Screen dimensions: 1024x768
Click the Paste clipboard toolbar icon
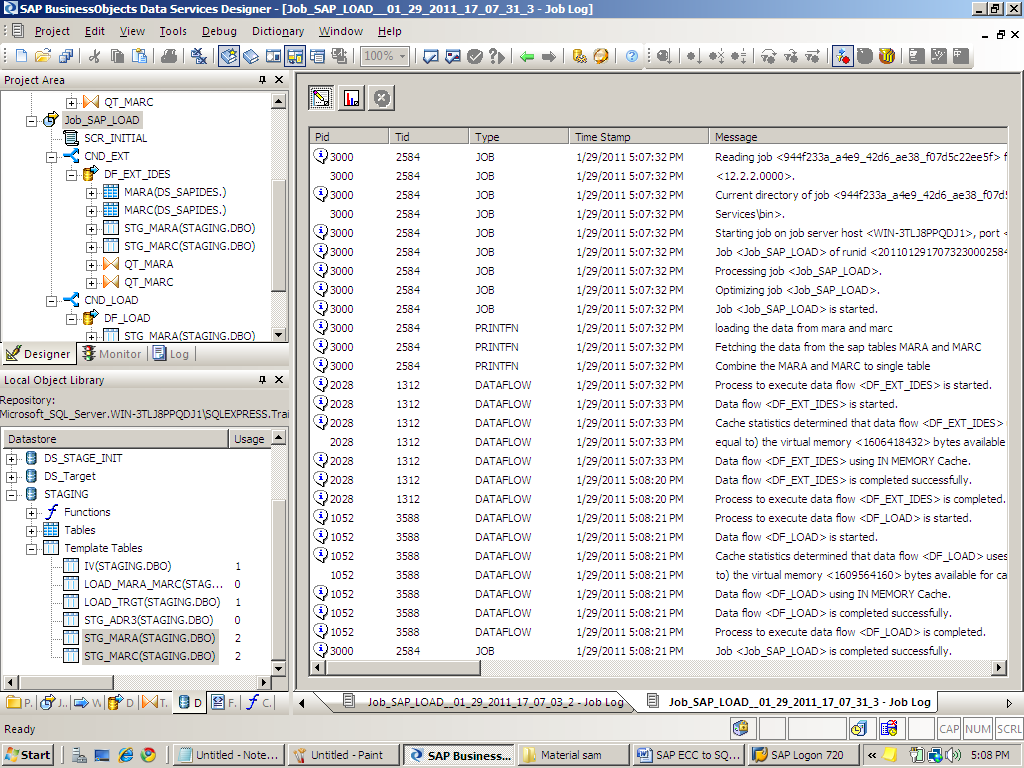click(x=139, y=56)
